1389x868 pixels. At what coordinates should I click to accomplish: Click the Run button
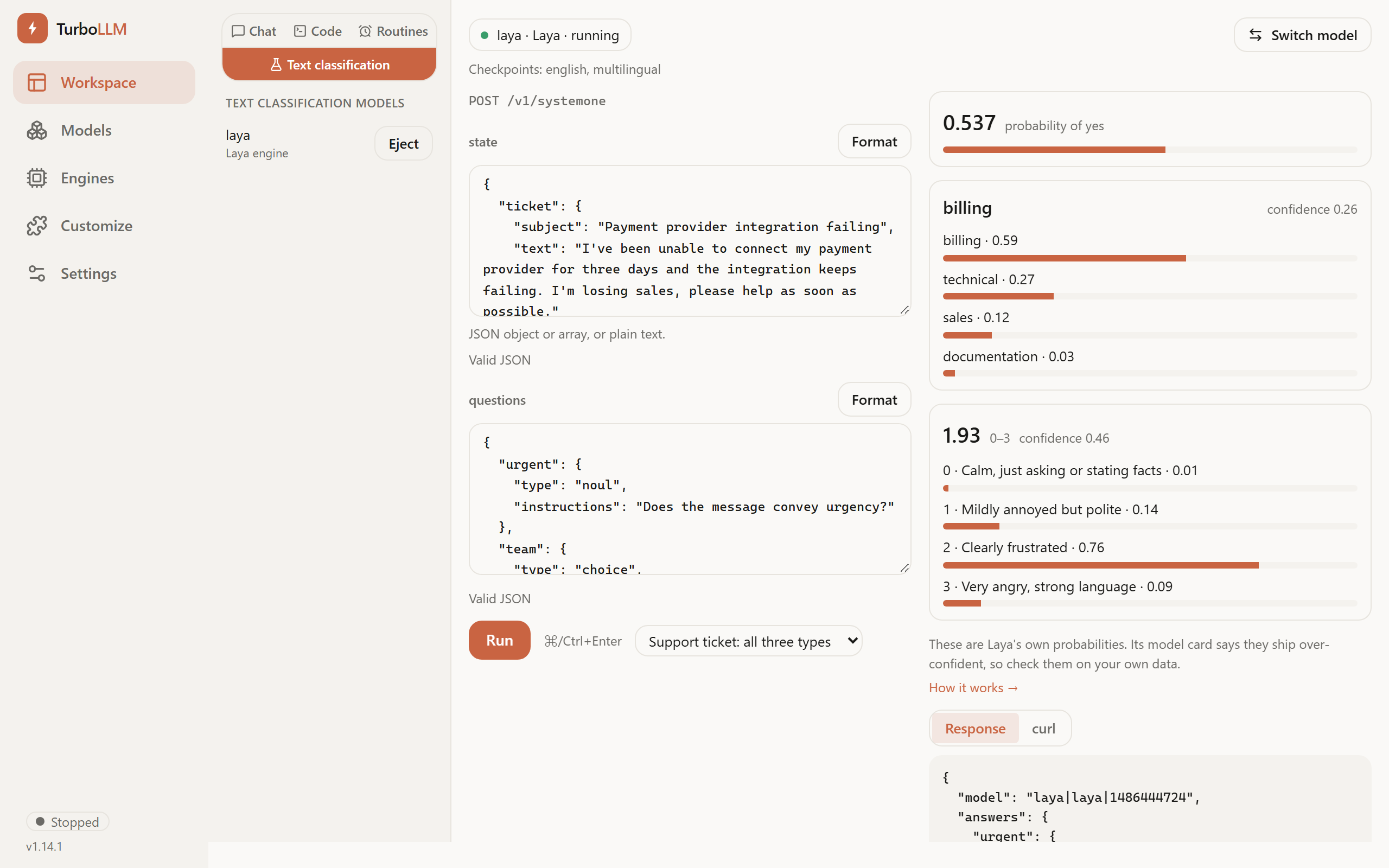click(499, 640)
